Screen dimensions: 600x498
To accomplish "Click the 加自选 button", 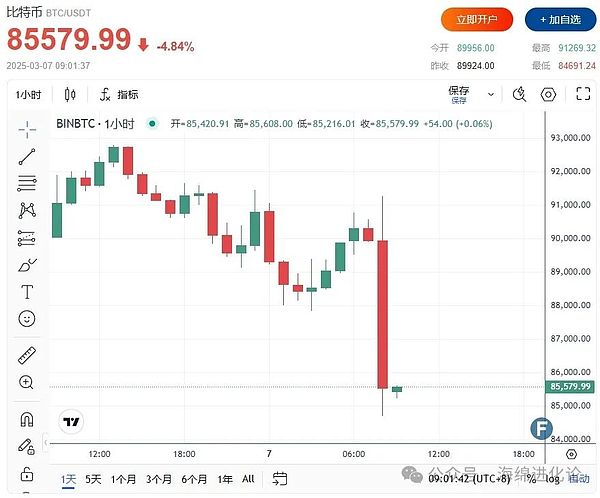I will (x=559, y=19).
